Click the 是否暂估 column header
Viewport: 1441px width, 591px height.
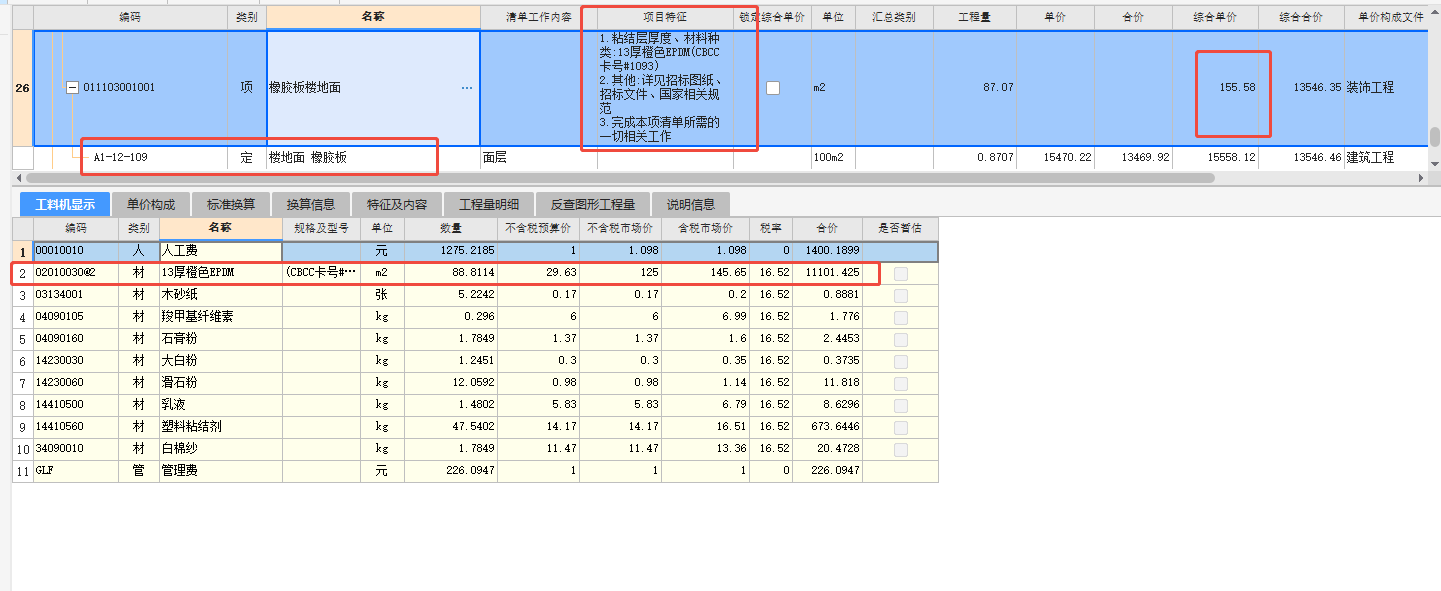[900, 229]
